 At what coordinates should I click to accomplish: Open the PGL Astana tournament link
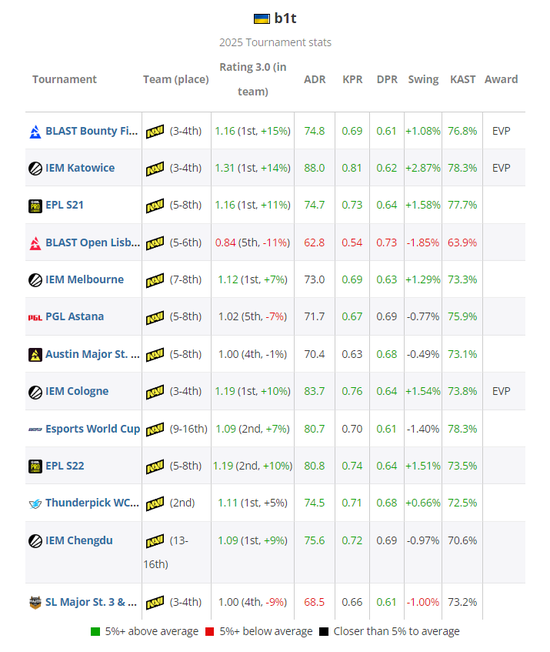pos(74,316)
